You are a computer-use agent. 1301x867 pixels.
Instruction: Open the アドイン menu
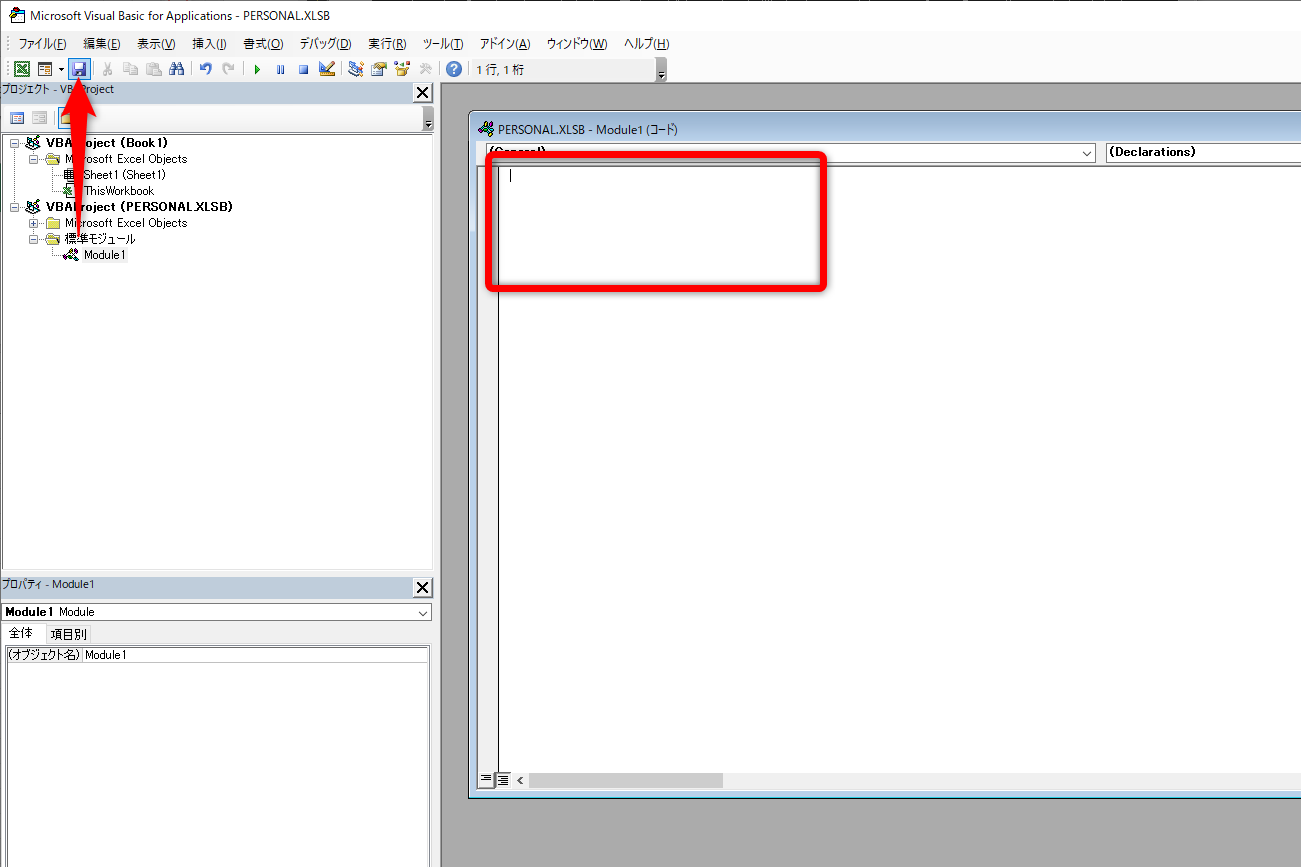click(x=505, y=44)
